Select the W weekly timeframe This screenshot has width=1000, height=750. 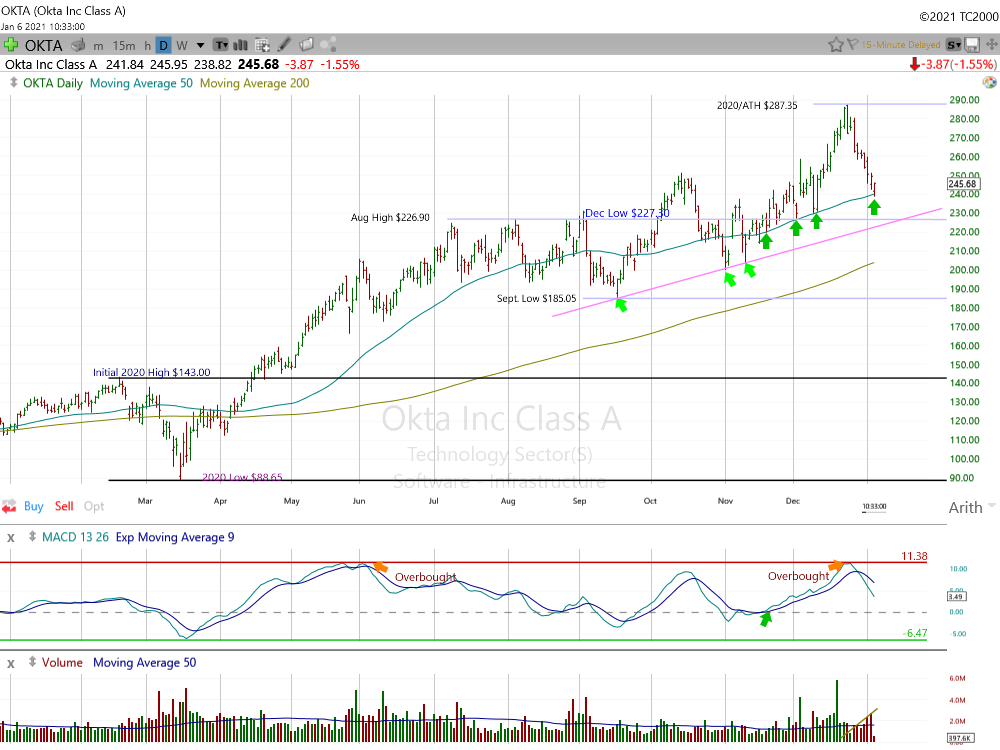[182, 46]
